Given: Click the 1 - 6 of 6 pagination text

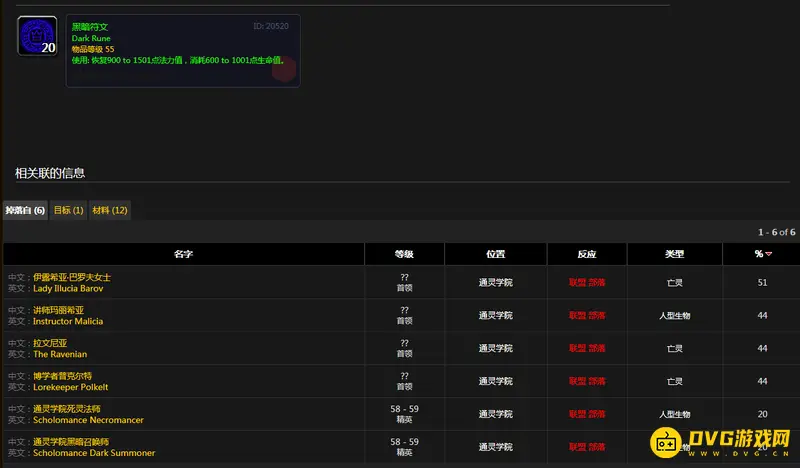Looking at the screenshot, I should [776, 232].
